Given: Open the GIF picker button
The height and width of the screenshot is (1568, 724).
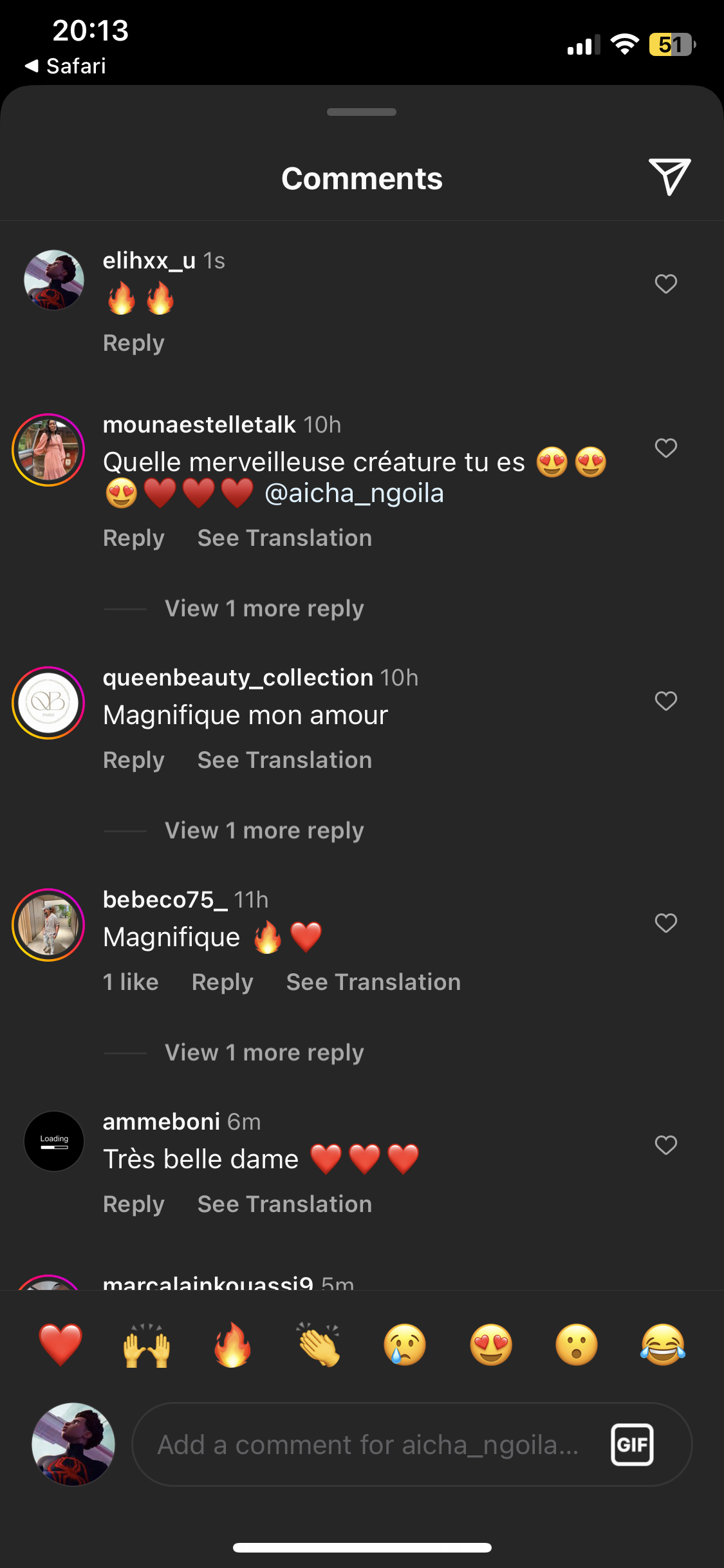Looking at the screenshot, I should coord(631,1444).
